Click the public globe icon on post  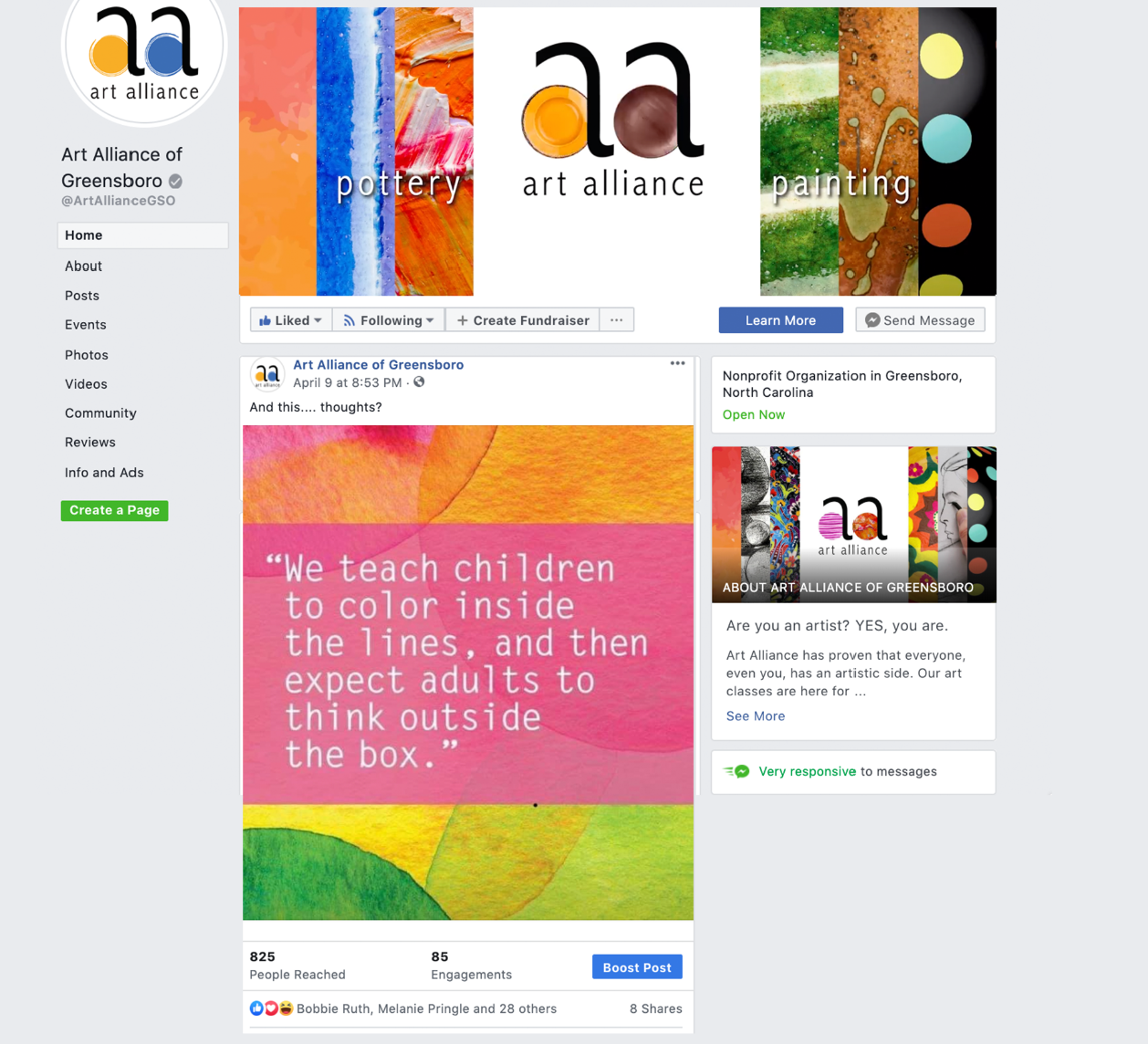click(x=419, y=382)
